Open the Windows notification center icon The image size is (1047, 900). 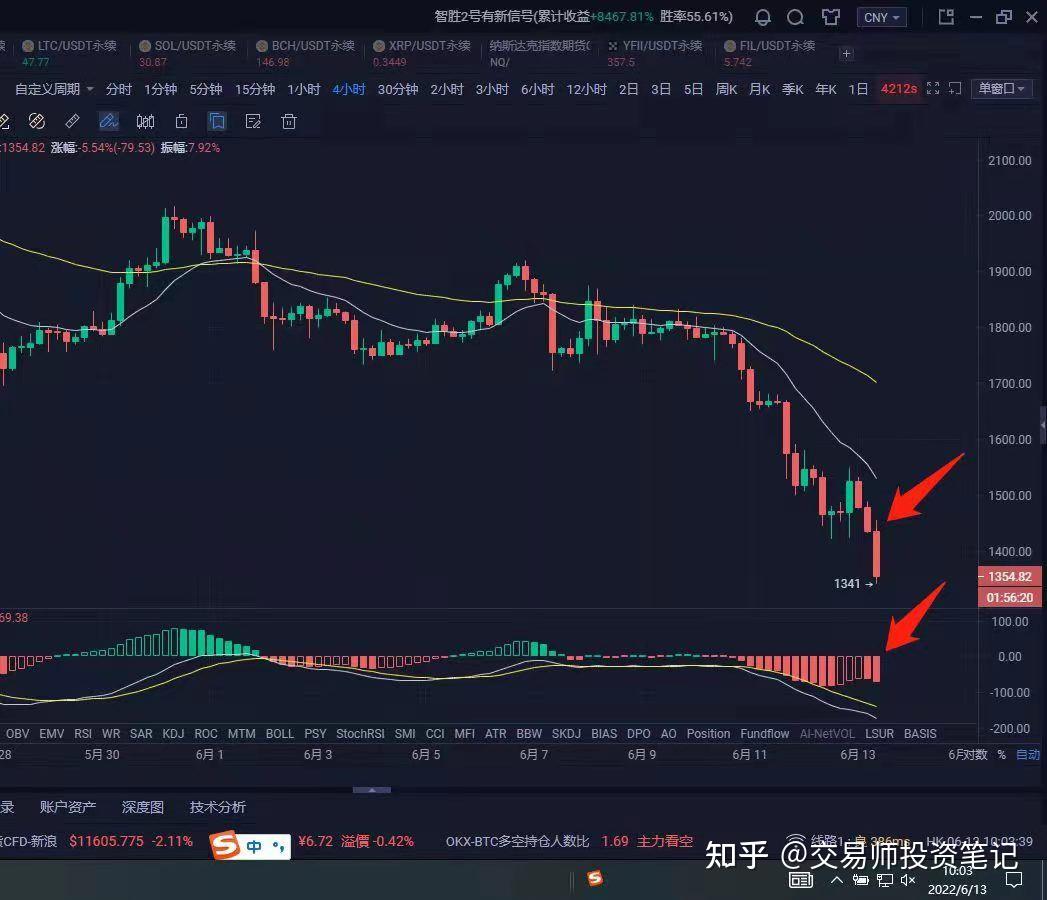coord(1014,880)
